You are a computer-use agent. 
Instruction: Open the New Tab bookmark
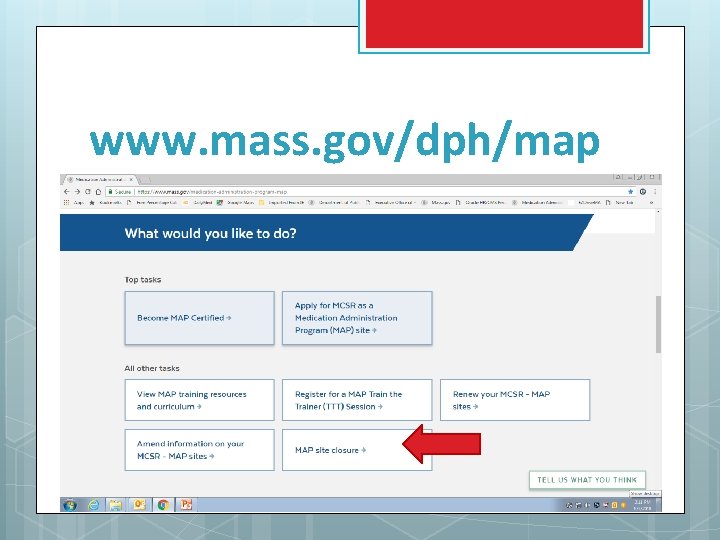[x=620, y=202]
